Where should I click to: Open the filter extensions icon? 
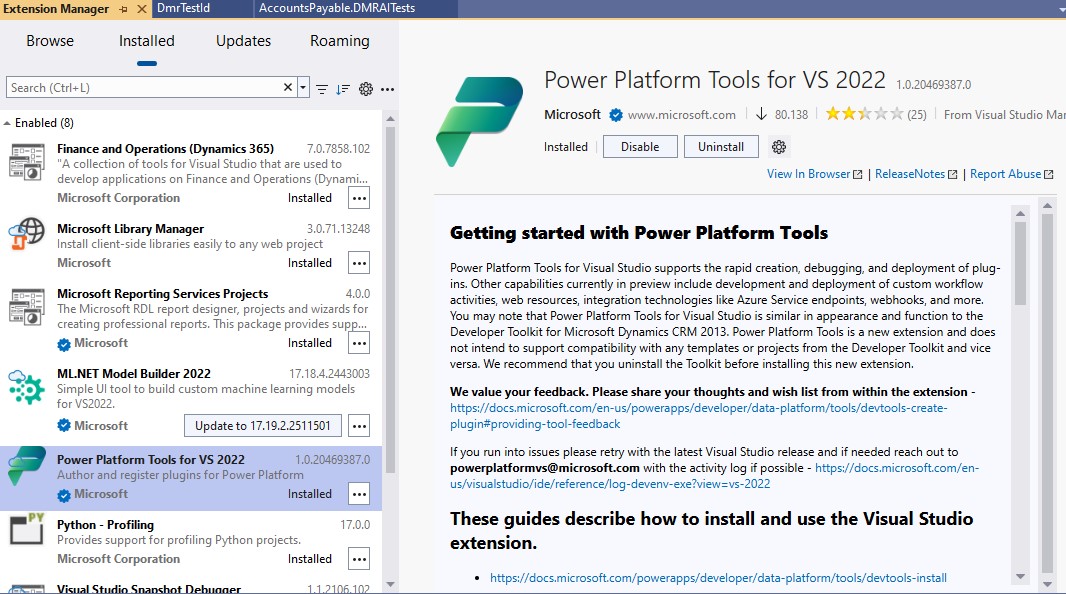322,89
